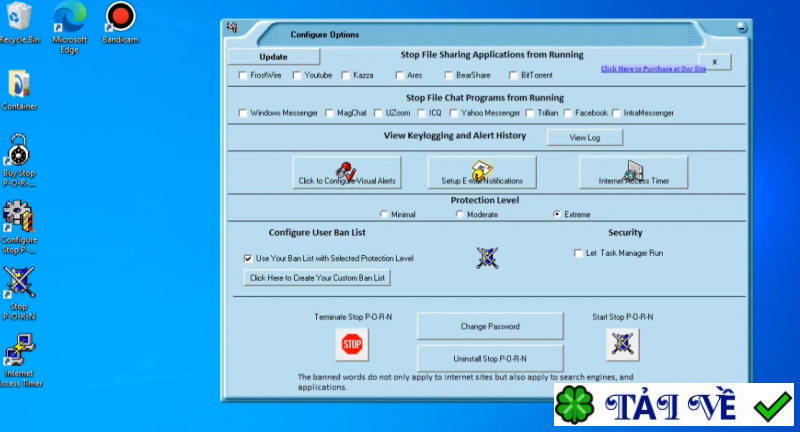Screen dimensions: 800x432
Task: Enable the Trillian checkbox
Action: point(530,113)
